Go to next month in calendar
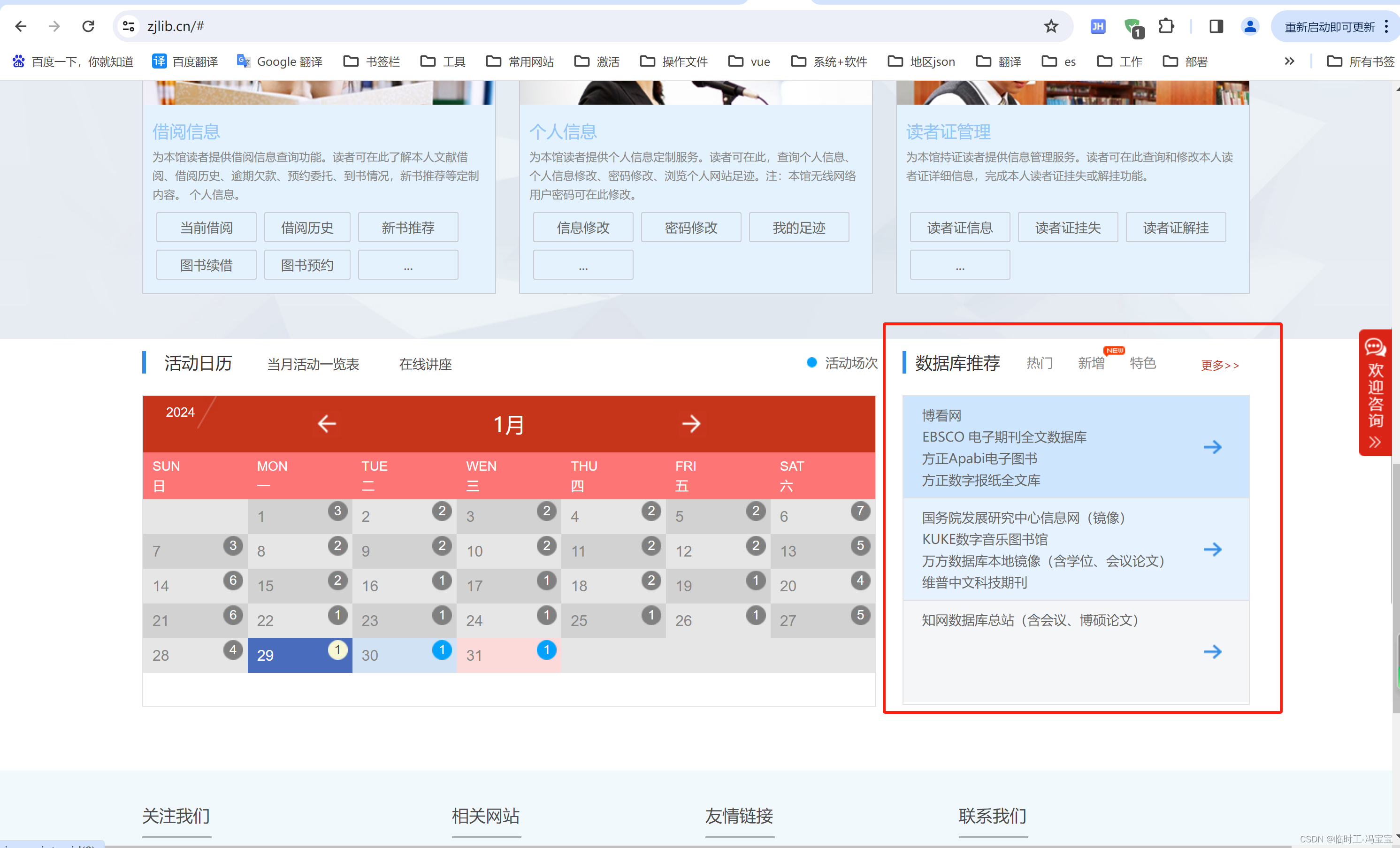 tap(691, 423)
